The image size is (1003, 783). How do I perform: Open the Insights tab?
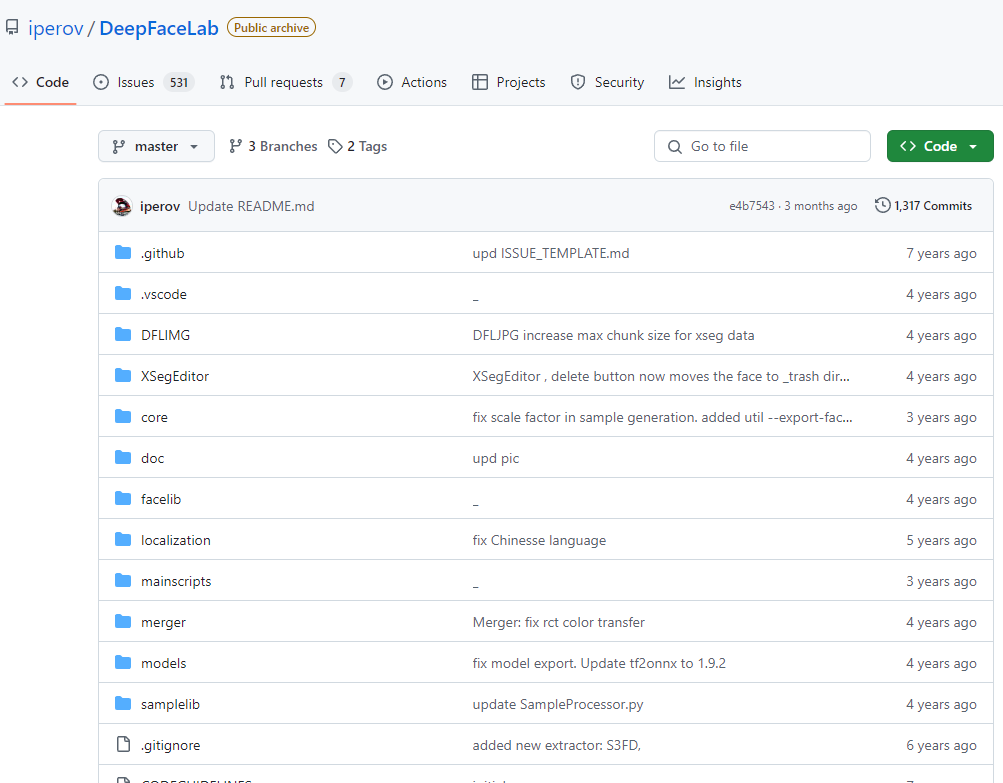705,82
